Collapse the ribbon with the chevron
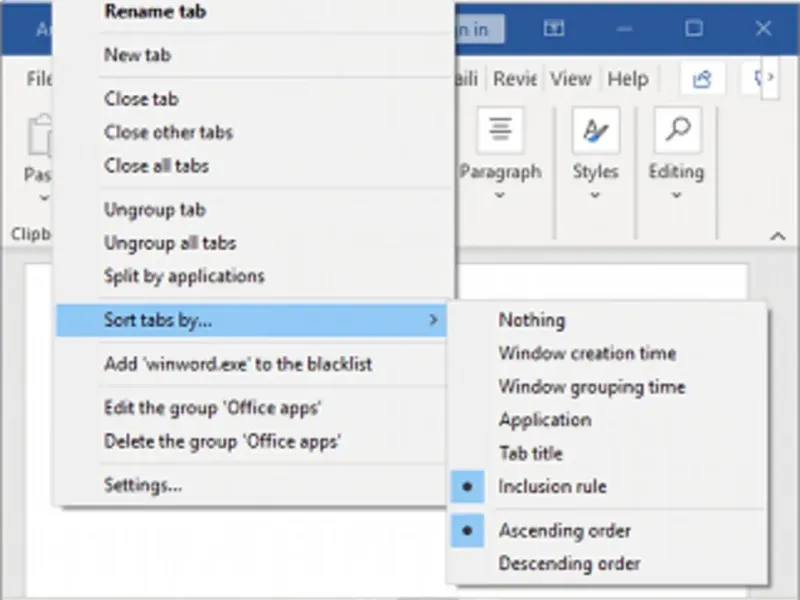The image size is (800, 600). tap(777, 236)
